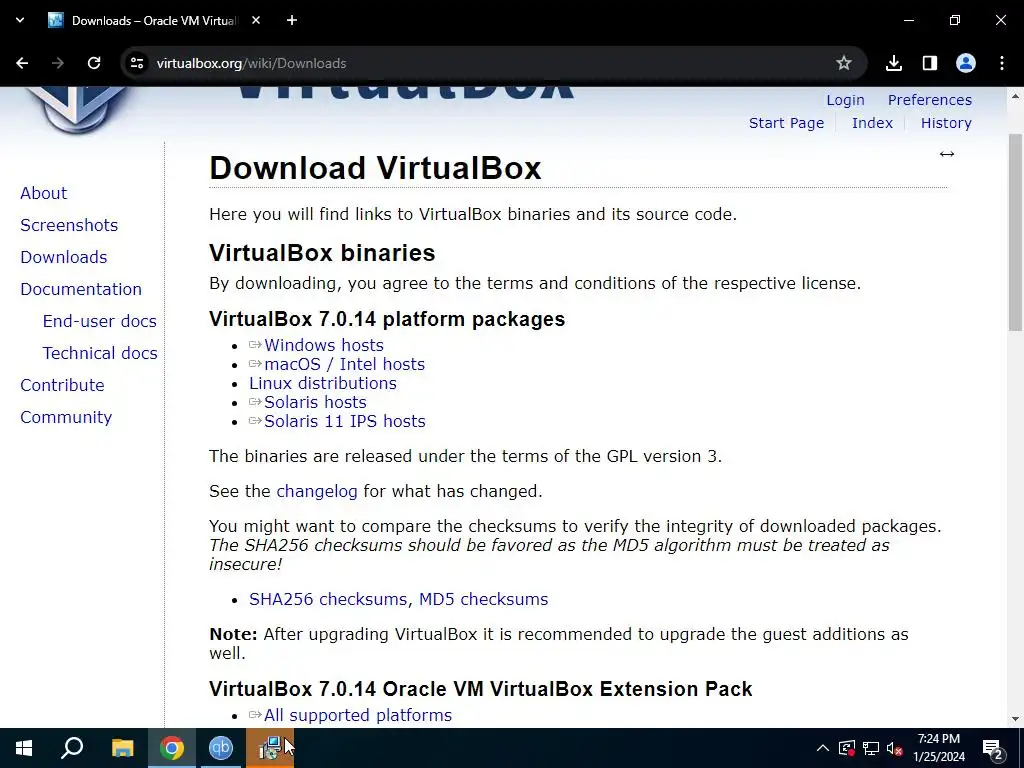The height and width of the screenshot is (768, 1024).
Task: Click the VirtualBox logo image
Action: (77, 110)
